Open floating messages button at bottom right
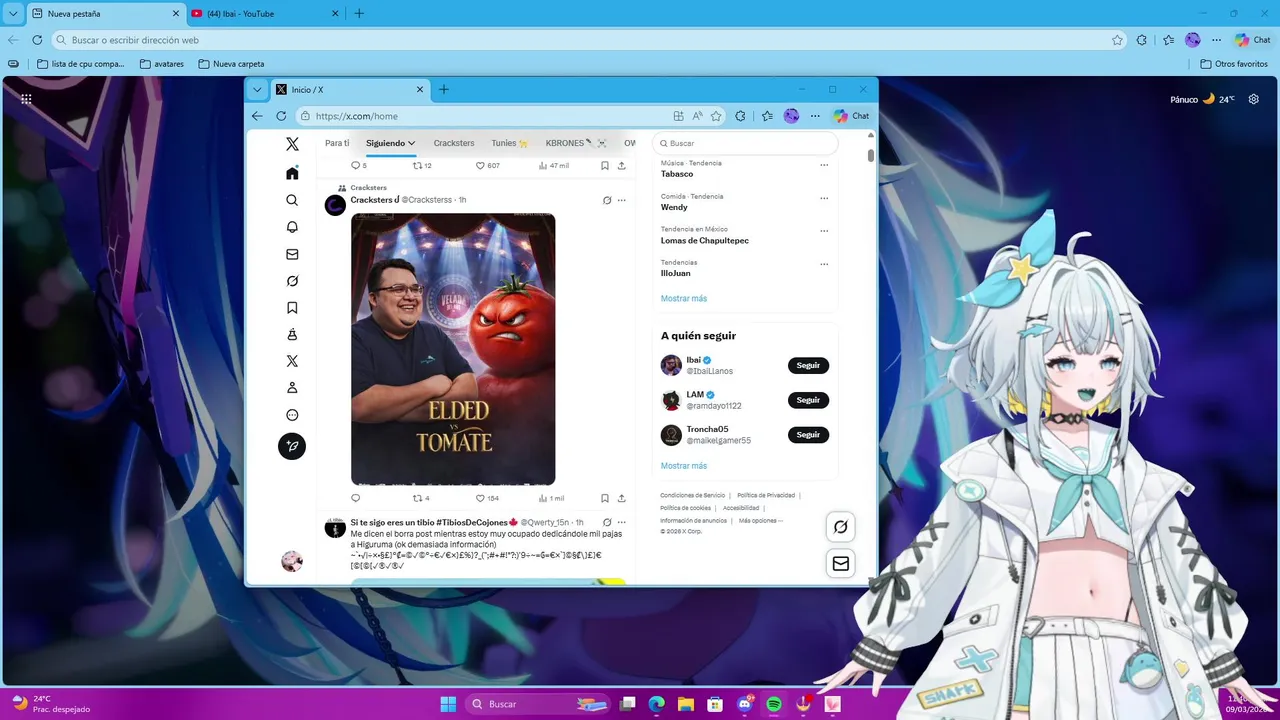Viewport: 1280px width, 720px height. pyautogui.click(x=841, y=564)
